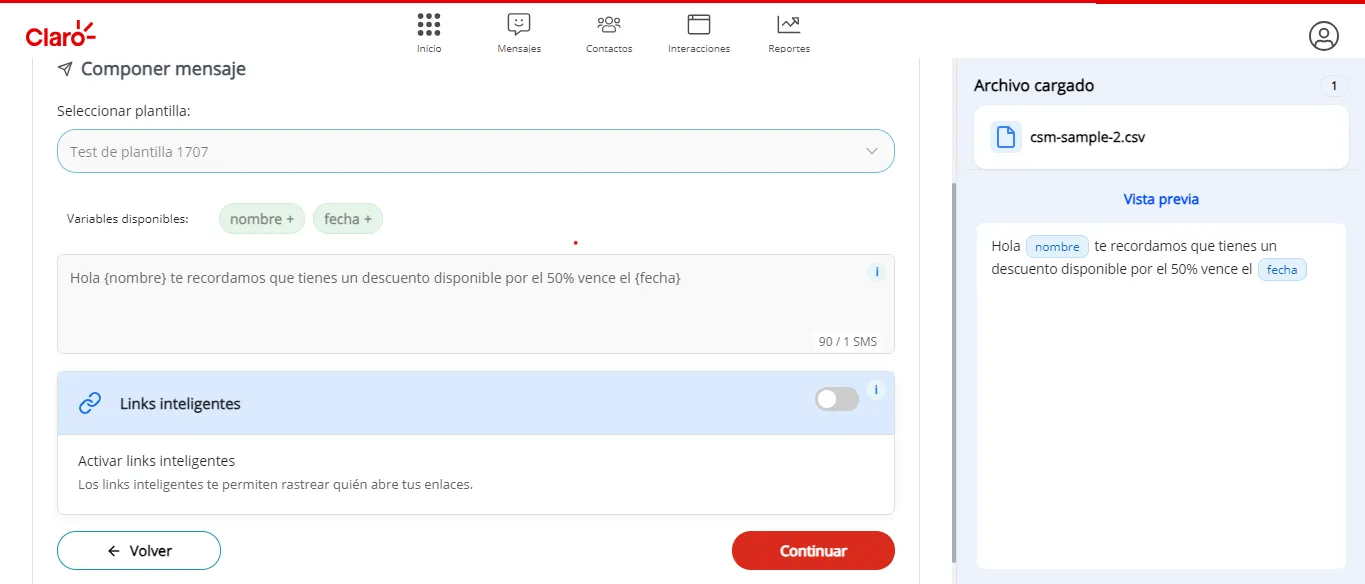Viewport: 1365px width, 584px height.
Task: Open the Contactos people icon
Action: 609,24
